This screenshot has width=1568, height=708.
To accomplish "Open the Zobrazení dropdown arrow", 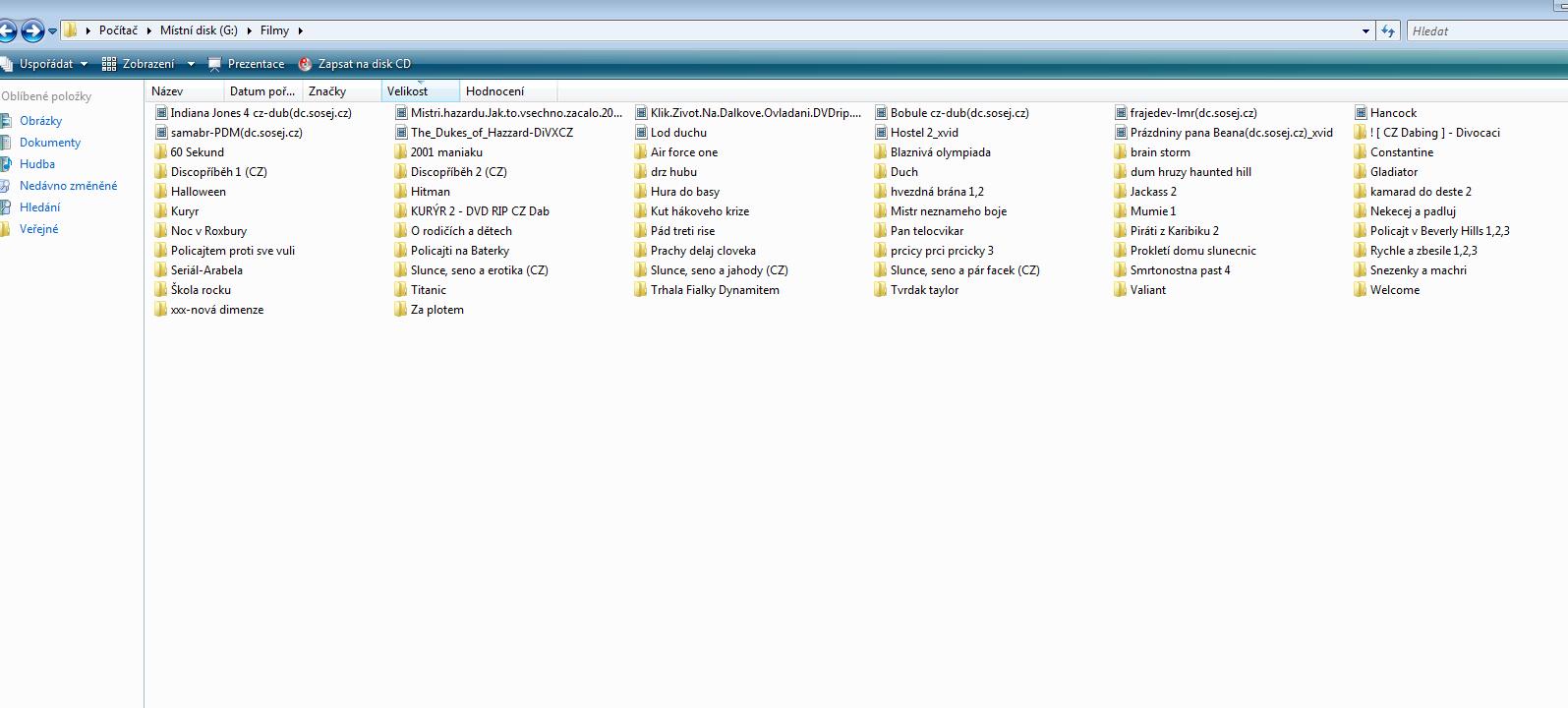I will [191, 64].
